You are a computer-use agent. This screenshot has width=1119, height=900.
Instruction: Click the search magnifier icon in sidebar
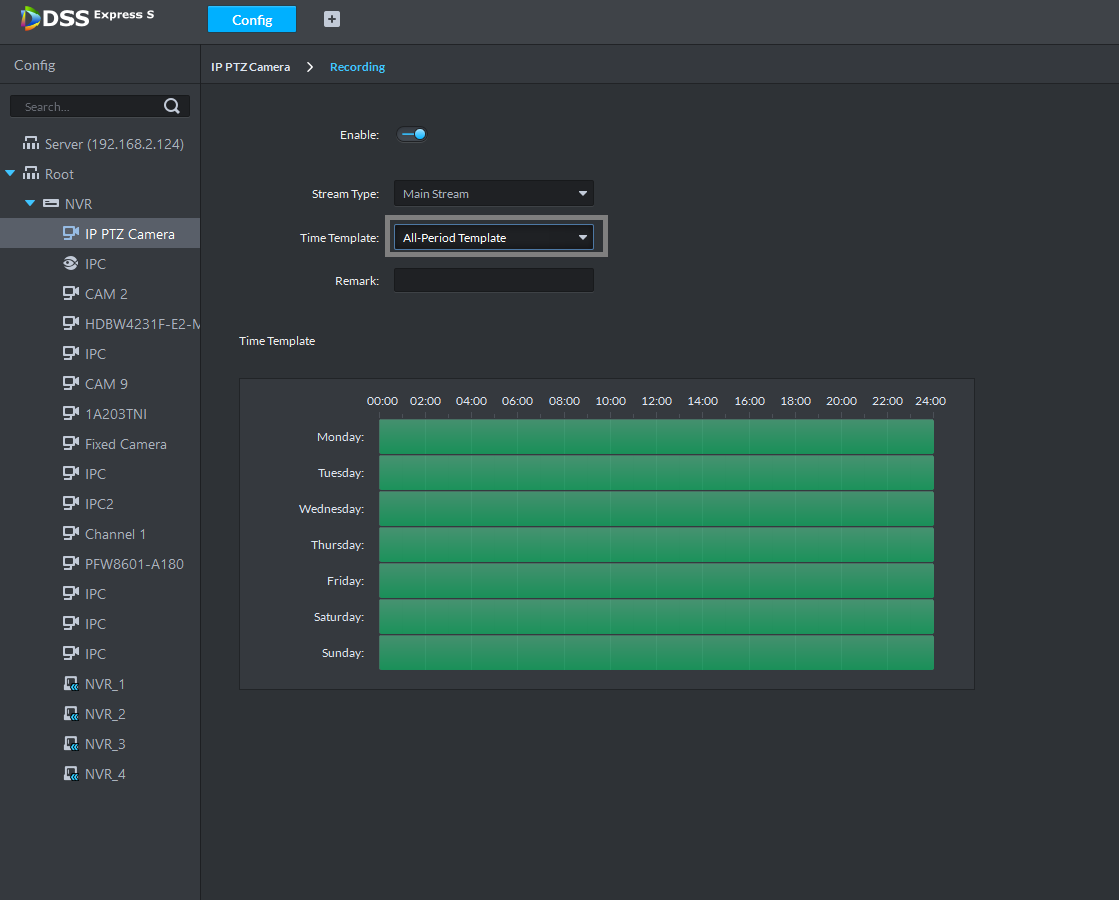pyautogui.click(x=171, y=106)
